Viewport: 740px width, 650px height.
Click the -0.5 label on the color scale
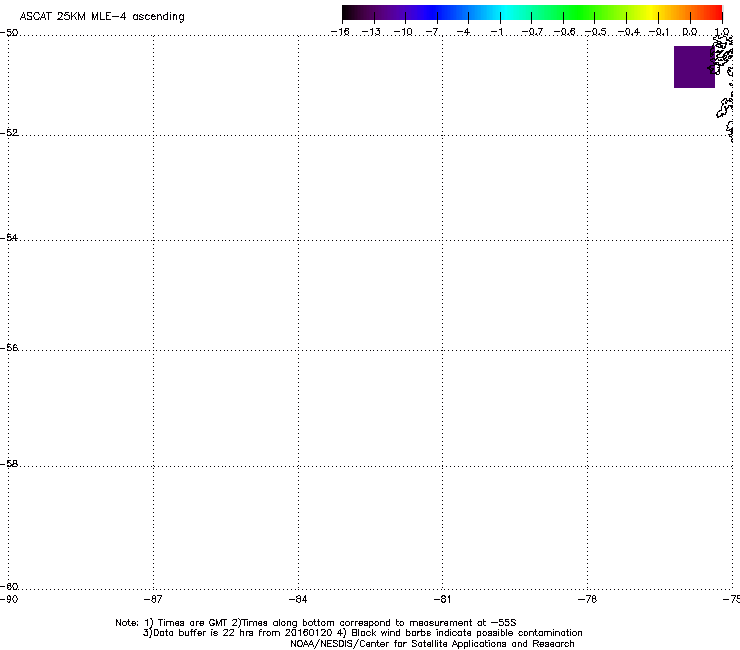point(596,32)
